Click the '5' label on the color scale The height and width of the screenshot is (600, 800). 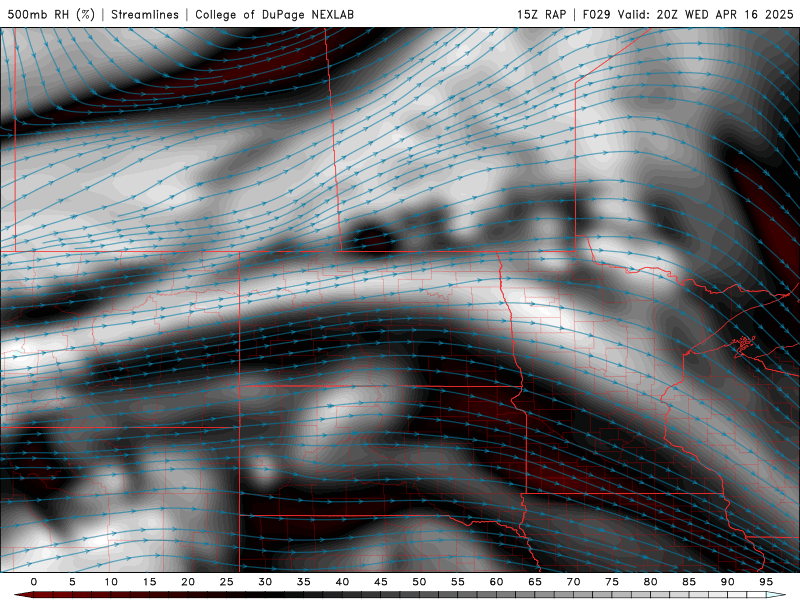coord(72,582)
